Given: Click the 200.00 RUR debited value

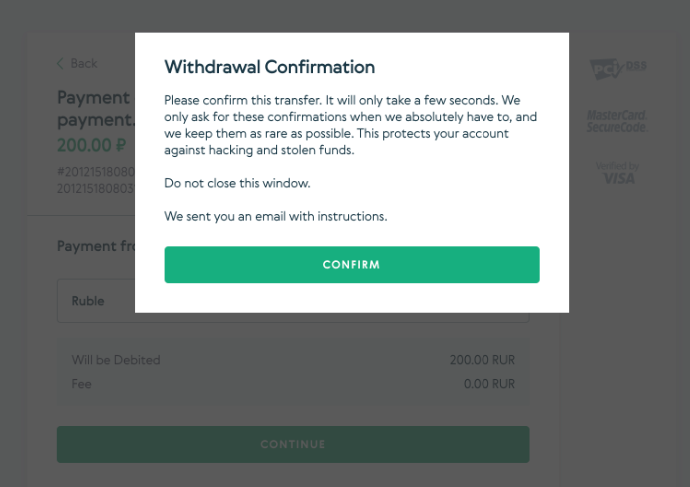Looking at the screenshot, I should tap(482, 360).
